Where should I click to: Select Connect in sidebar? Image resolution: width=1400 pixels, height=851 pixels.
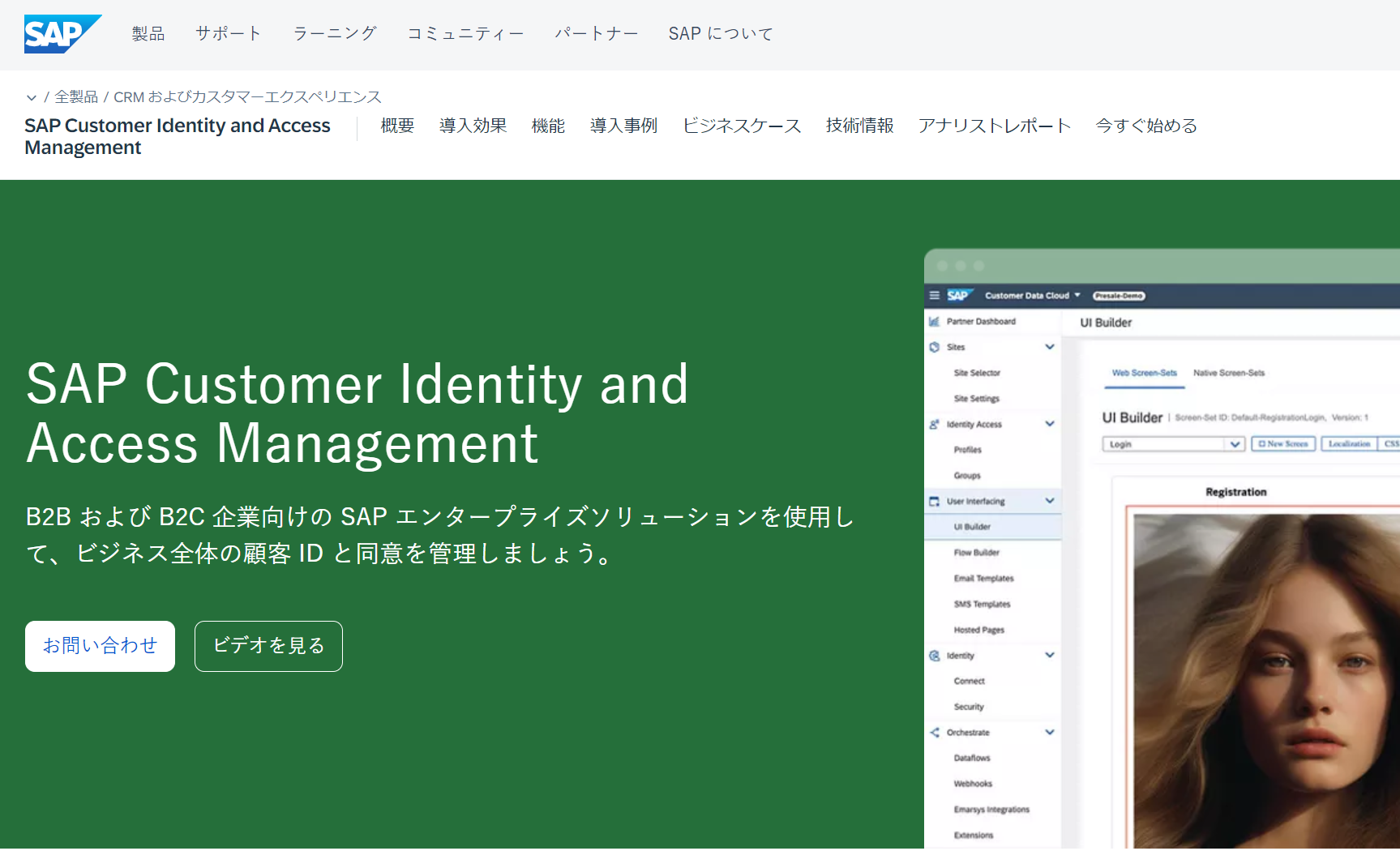(969, 682)
